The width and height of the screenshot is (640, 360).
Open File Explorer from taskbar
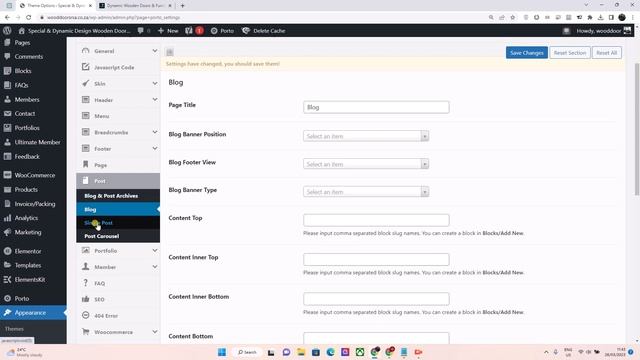301,352
